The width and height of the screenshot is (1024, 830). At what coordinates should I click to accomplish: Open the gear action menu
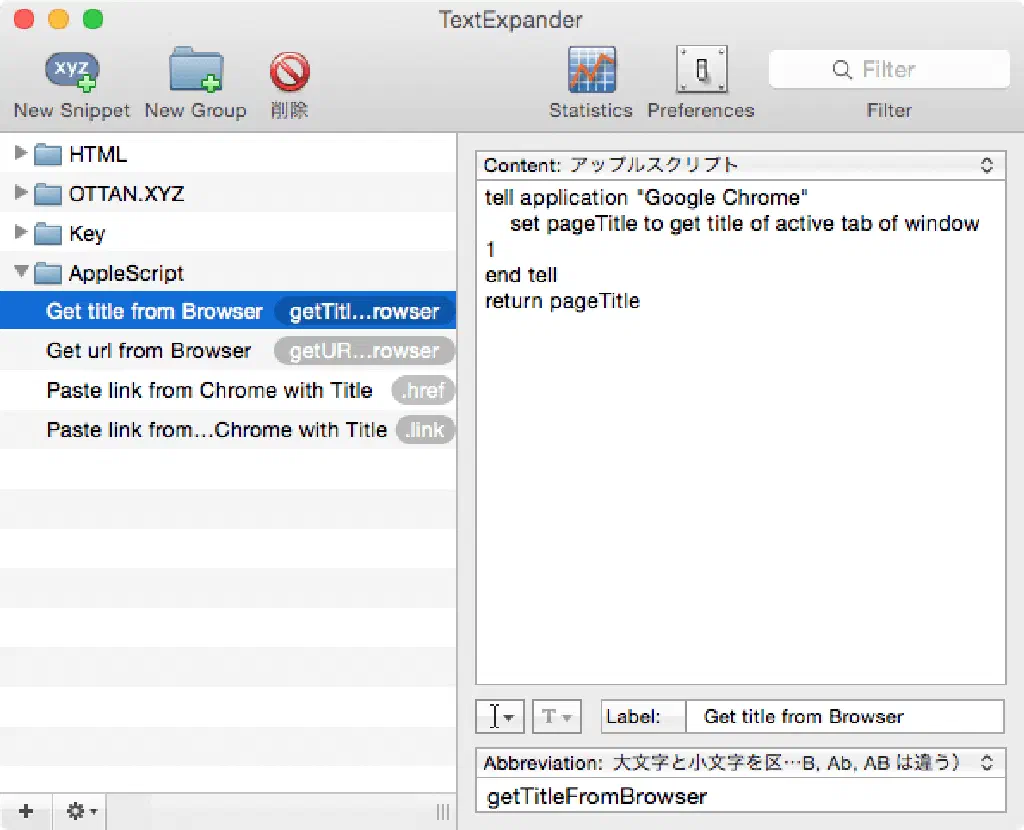click(x=81, y=812)
